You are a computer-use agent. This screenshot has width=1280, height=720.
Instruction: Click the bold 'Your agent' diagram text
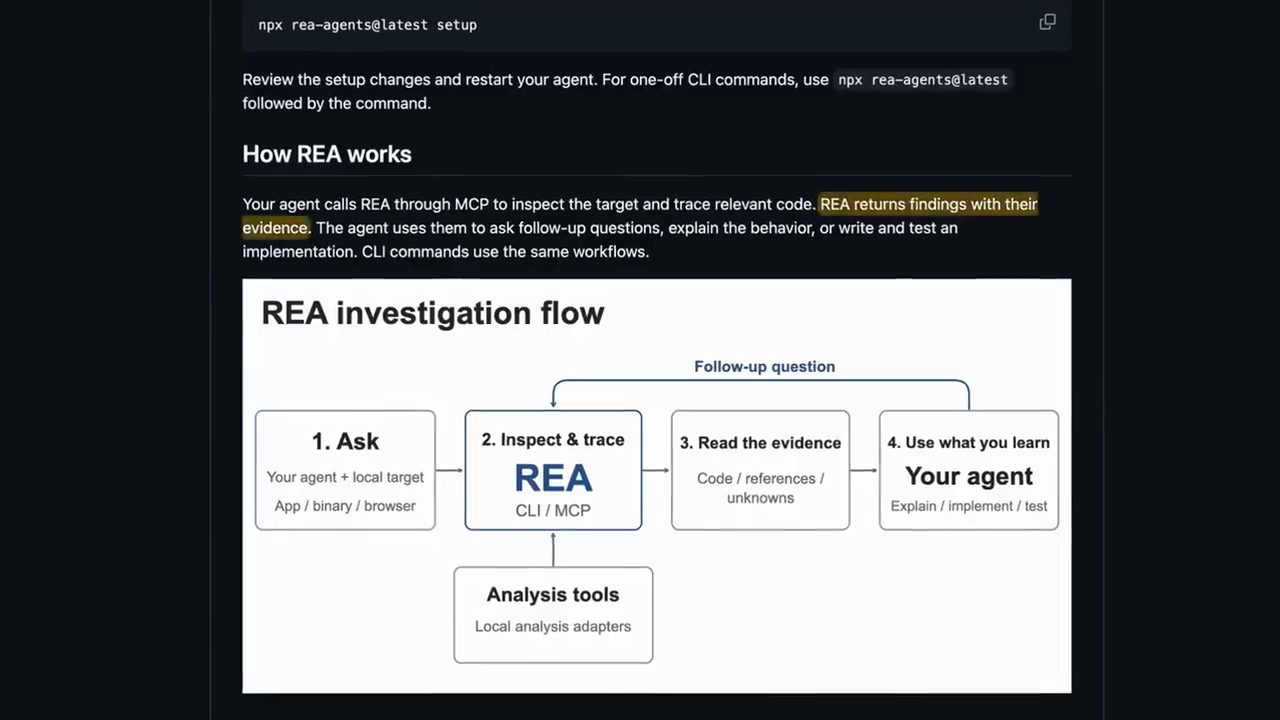(x=969, y=476)
